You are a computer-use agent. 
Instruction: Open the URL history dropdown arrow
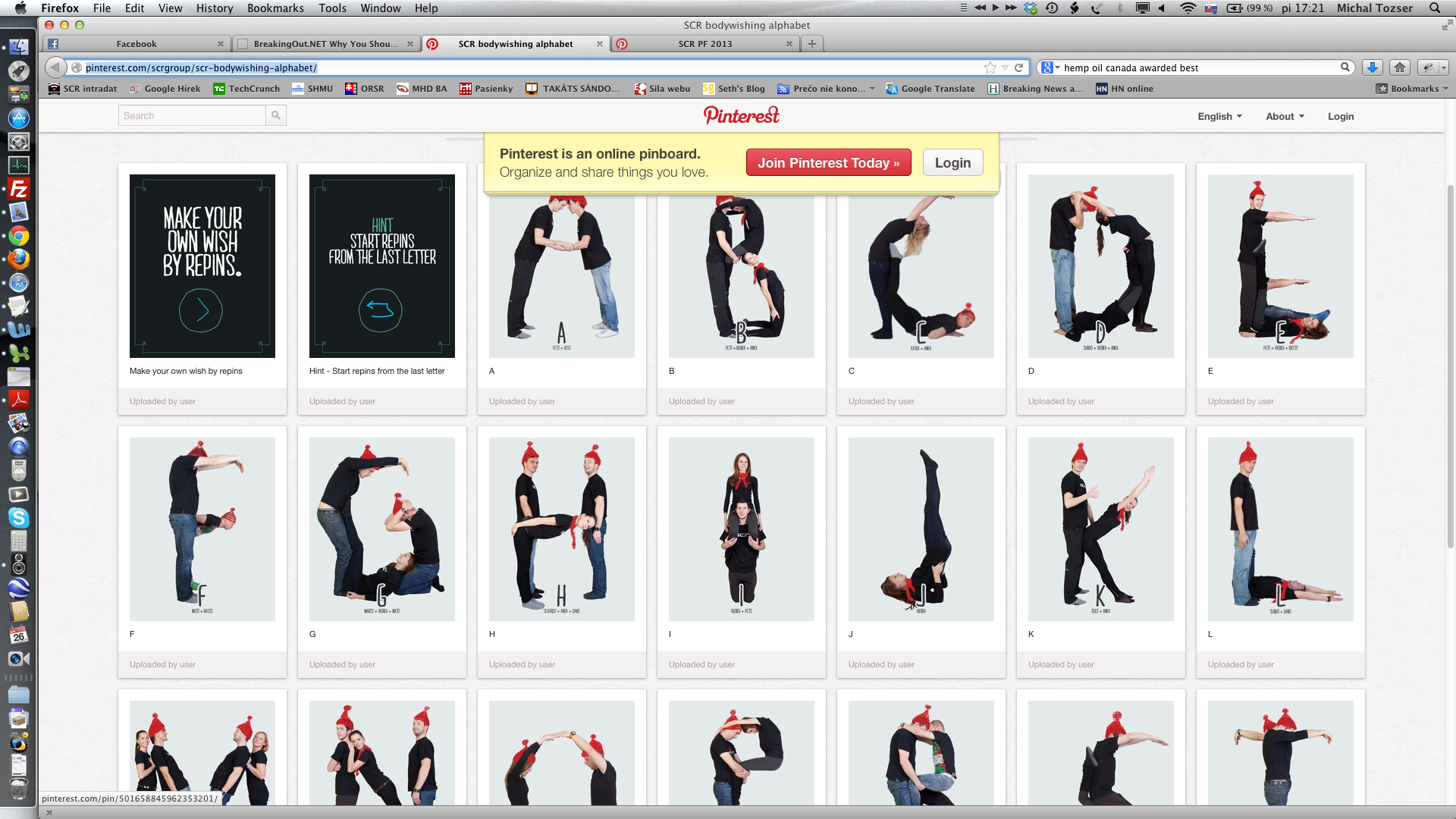coord(1005,67)
